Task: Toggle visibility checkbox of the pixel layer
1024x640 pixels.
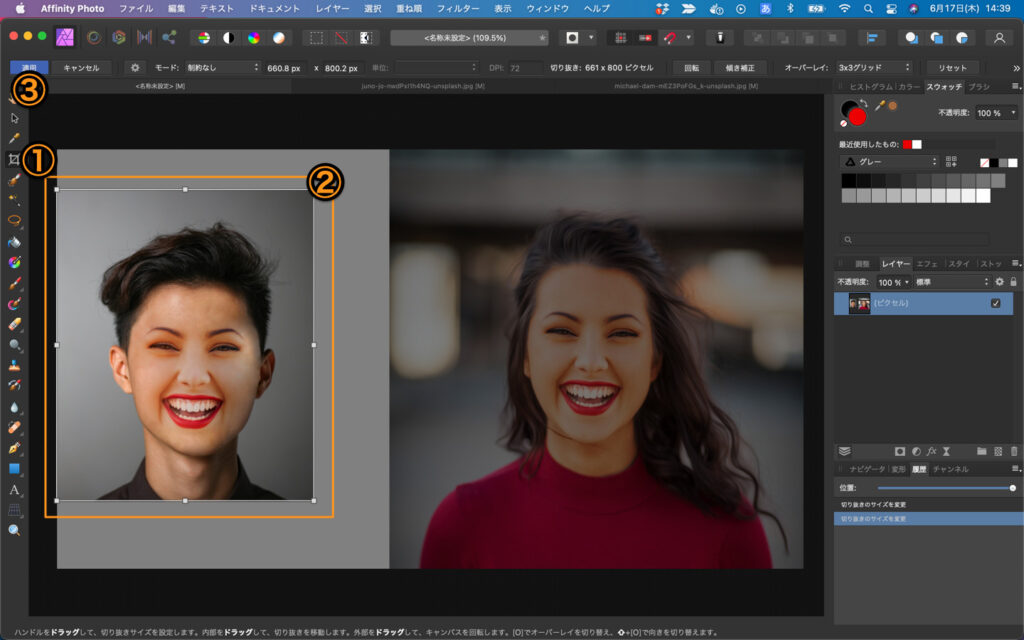Action: pos(995,303)
